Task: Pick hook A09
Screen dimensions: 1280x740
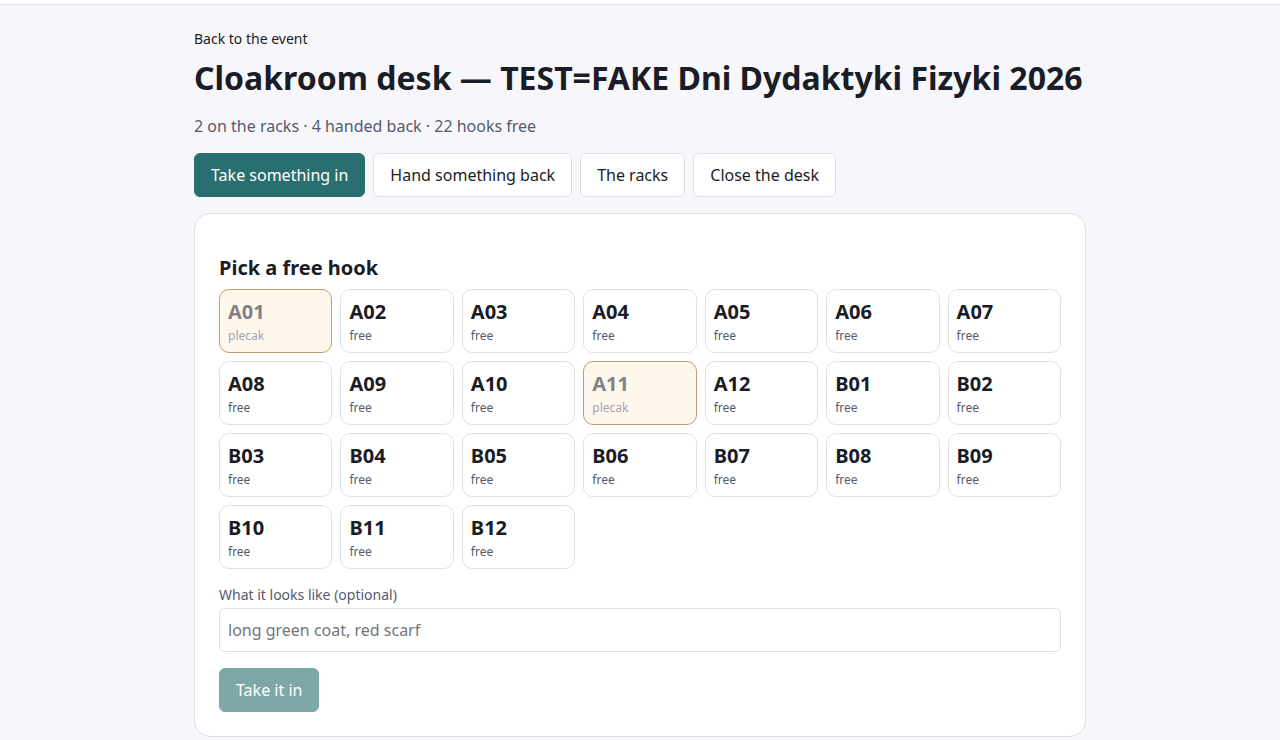Action: tap(397, 393)
